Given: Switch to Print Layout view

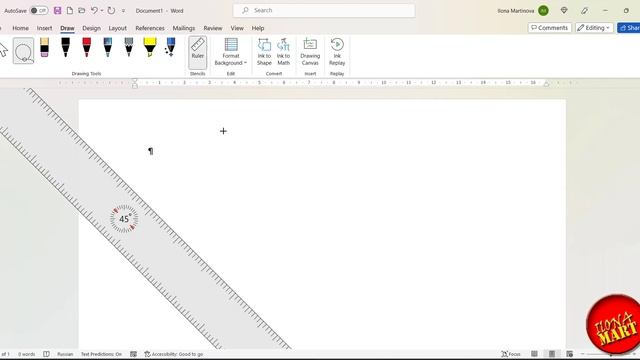Looking at the screenshot, I should pos(552,354).
